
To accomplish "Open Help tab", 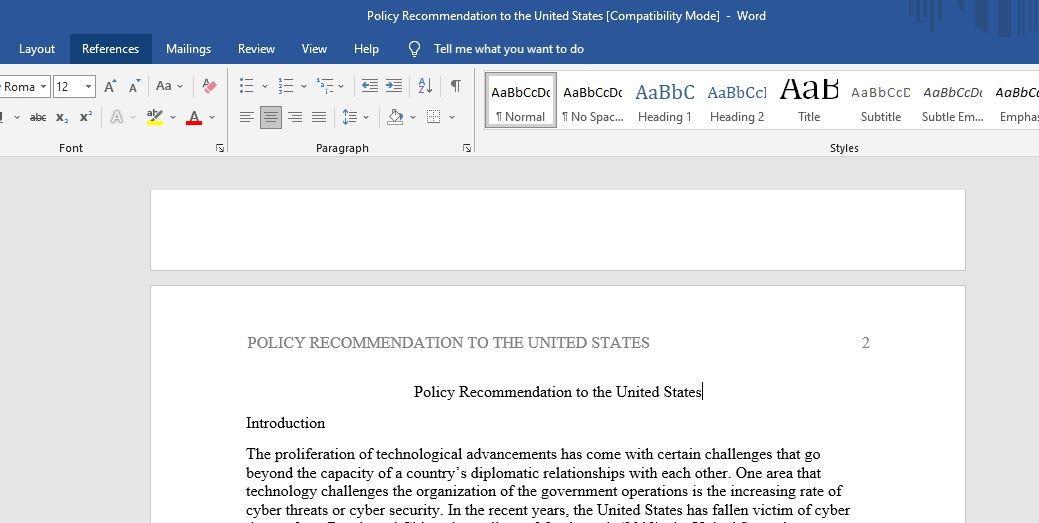I will tap(366, 49).
